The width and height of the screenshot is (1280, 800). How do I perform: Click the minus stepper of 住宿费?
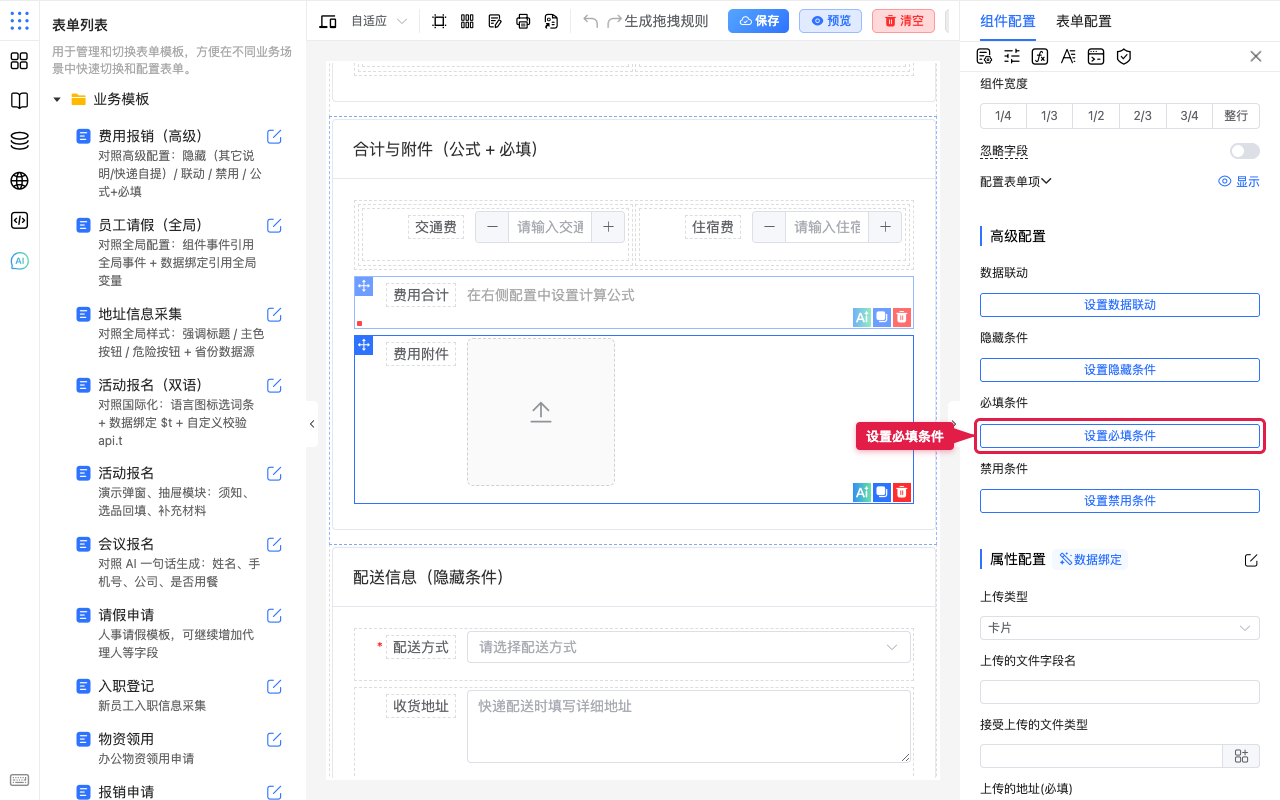(768, 227)
